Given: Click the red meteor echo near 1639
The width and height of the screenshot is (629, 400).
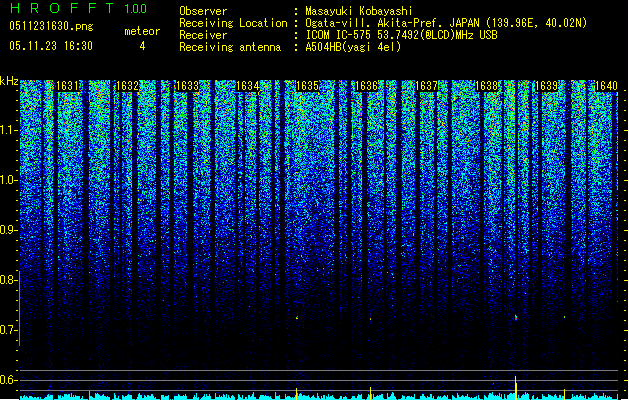Looking at the screenshot, I should click(x=516, y=318).
